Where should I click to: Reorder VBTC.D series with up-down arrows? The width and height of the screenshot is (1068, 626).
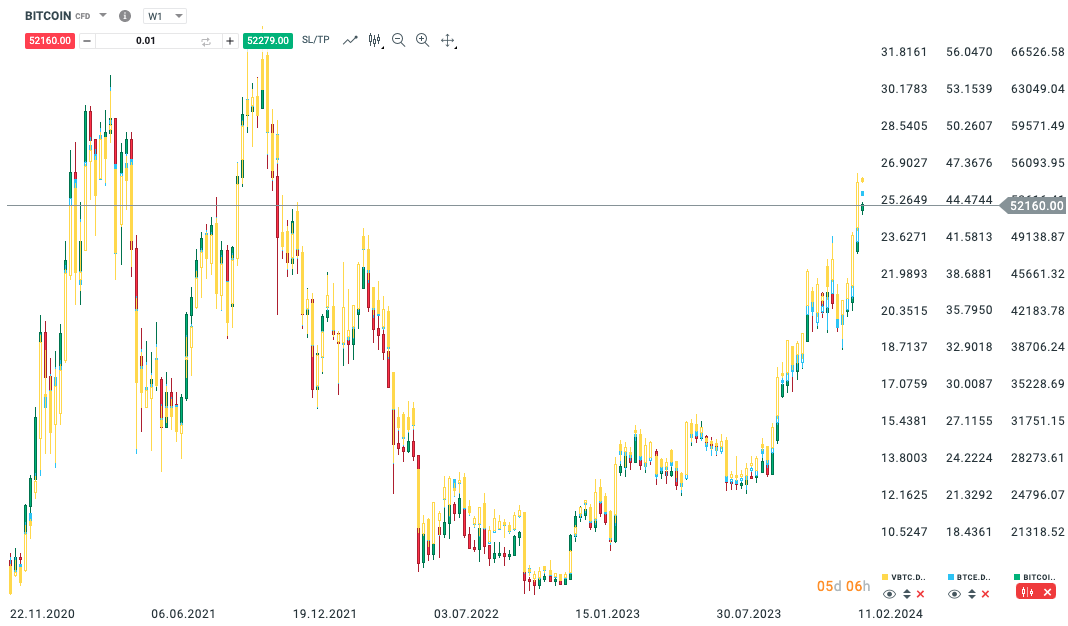click(x=906, y=594)
